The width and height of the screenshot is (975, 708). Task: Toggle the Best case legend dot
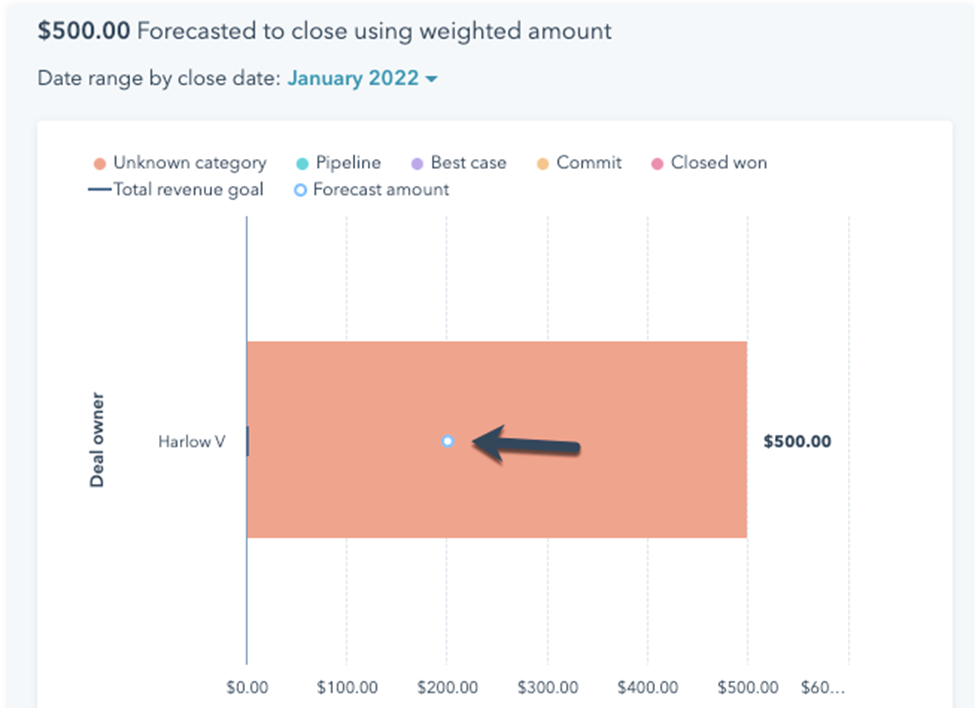pos(417,163)
